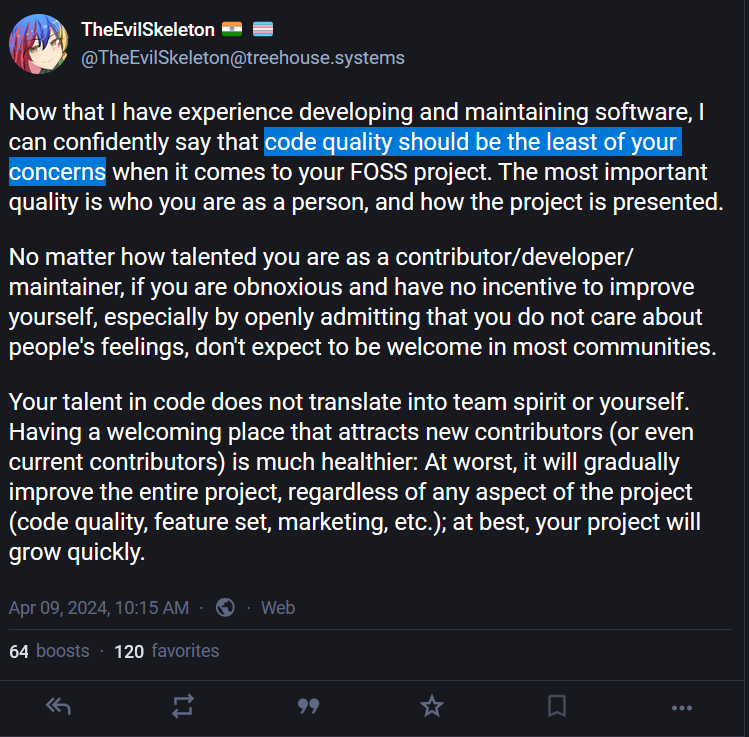This screenshot has height=737, width=749.
Task: Favorite the post with the star icon
Action: [x=432, y=707]
